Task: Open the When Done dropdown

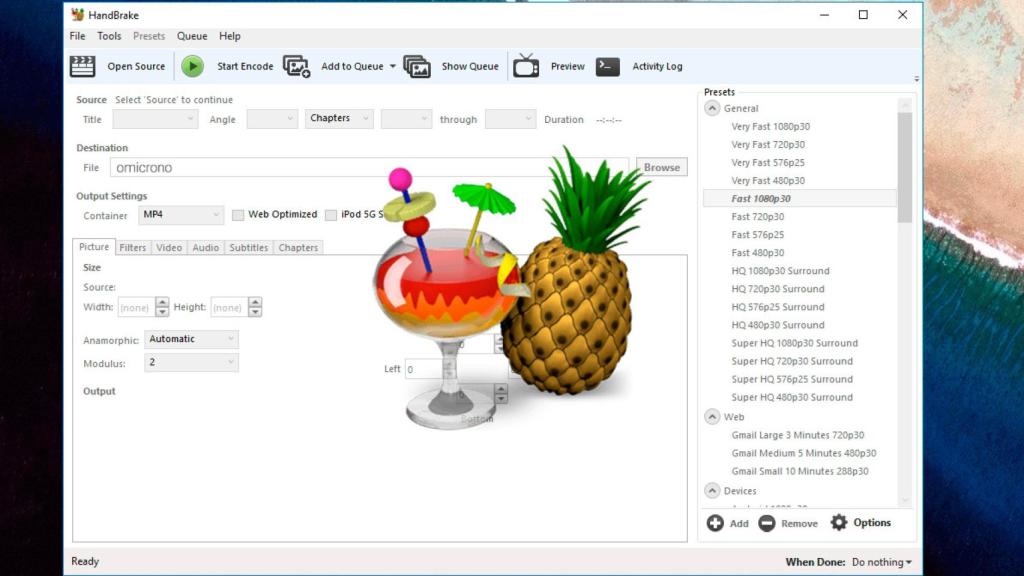Action: [x=881, y=562]
